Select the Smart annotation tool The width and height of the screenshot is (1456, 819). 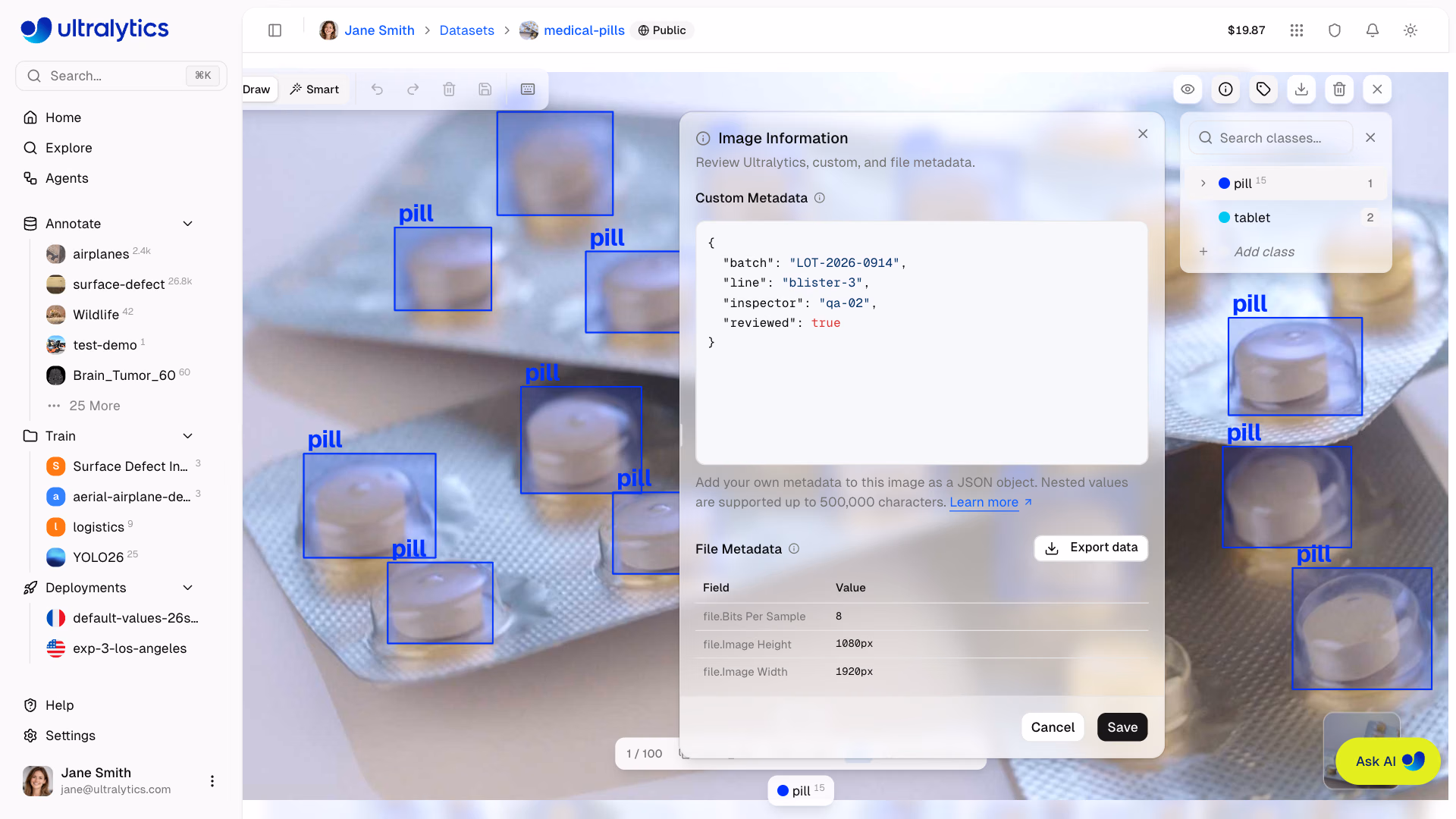(315, 89)
